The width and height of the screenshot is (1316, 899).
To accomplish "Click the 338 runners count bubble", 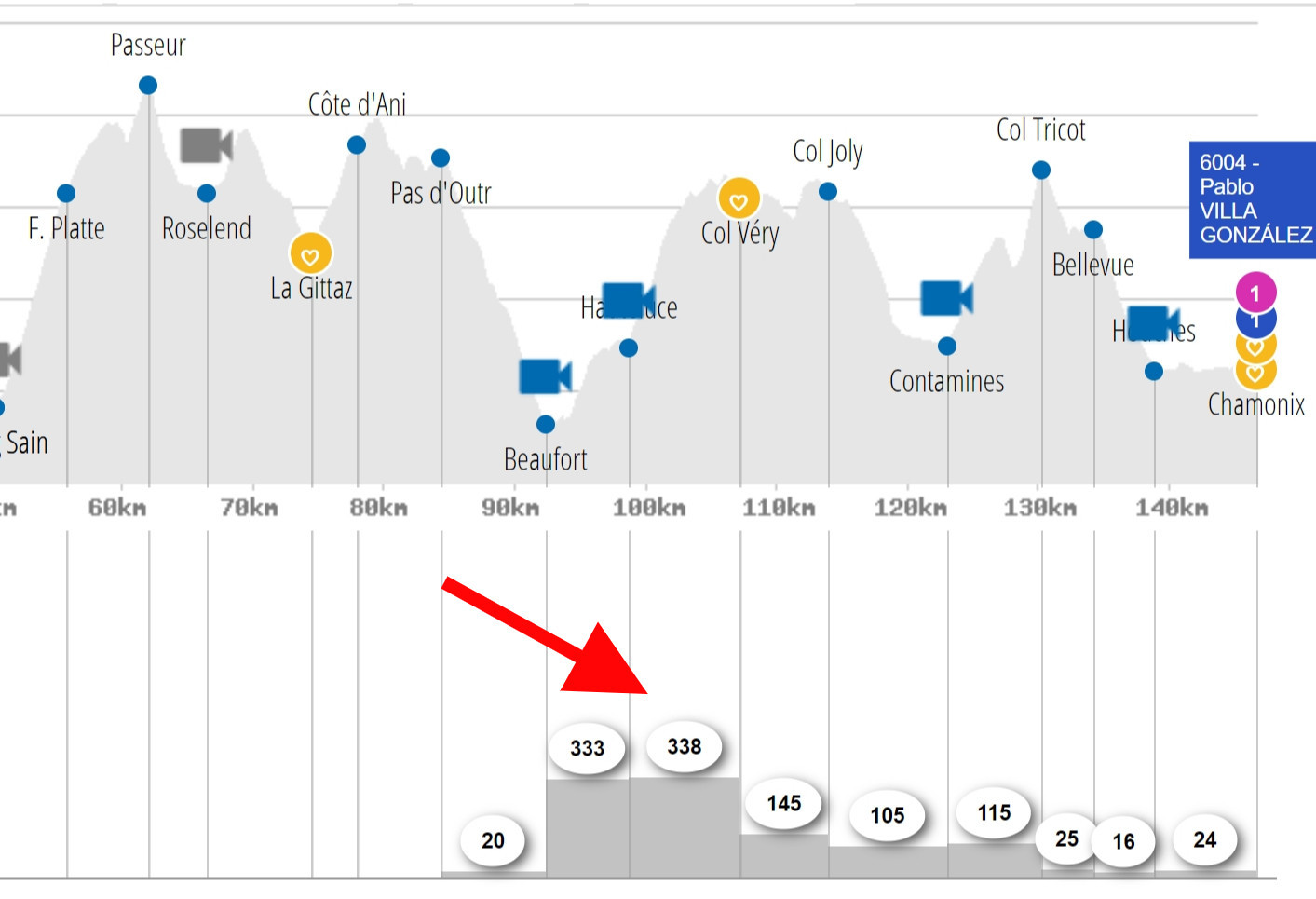I will [685, 746].
